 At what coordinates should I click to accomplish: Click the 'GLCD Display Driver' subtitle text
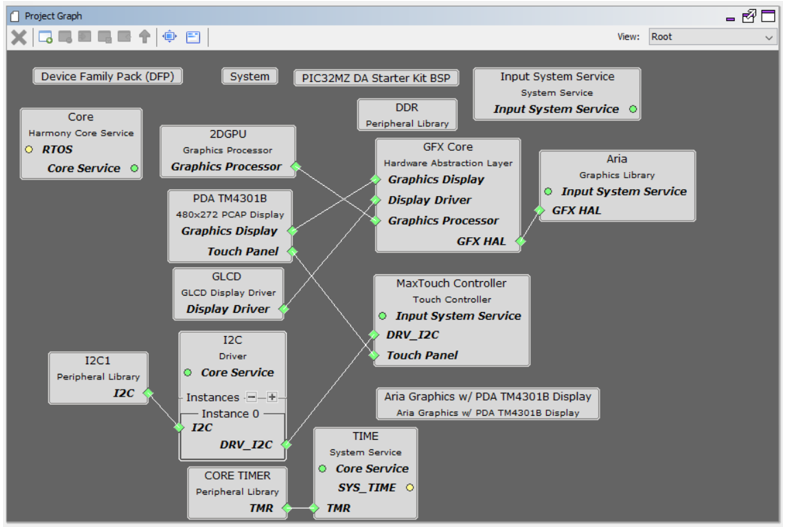[228, 293]
